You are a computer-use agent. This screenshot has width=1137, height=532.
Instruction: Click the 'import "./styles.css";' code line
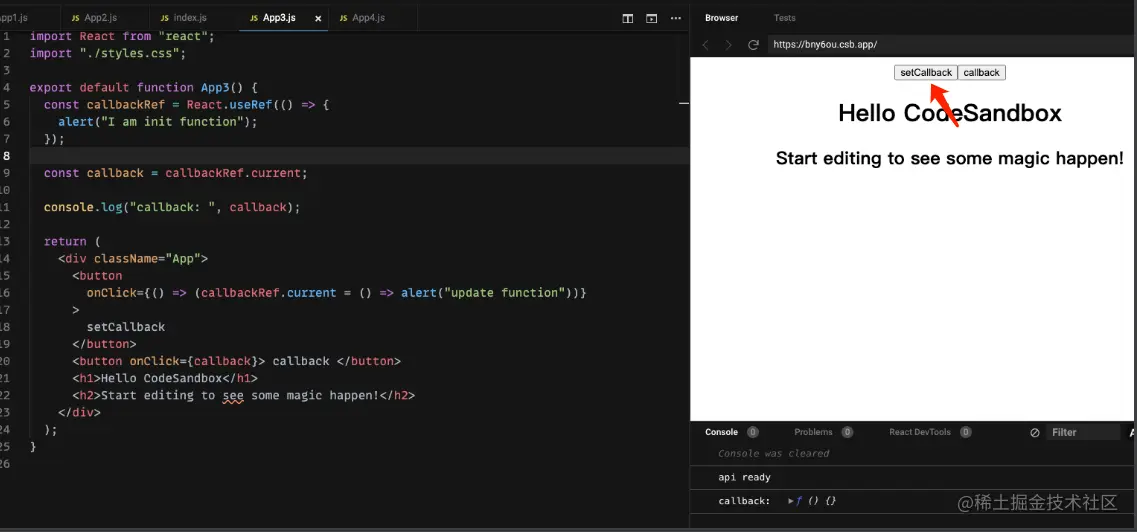(108, 53)
